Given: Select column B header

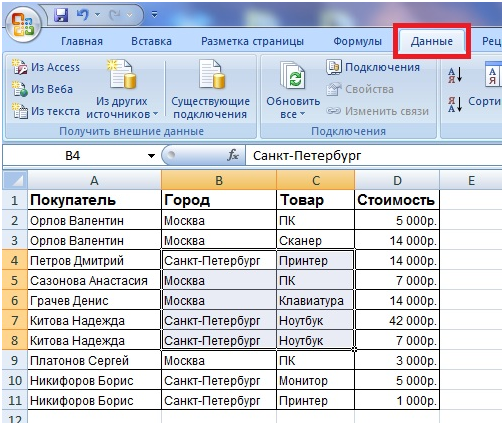Looking at the screenshot, I should point(219,180).
